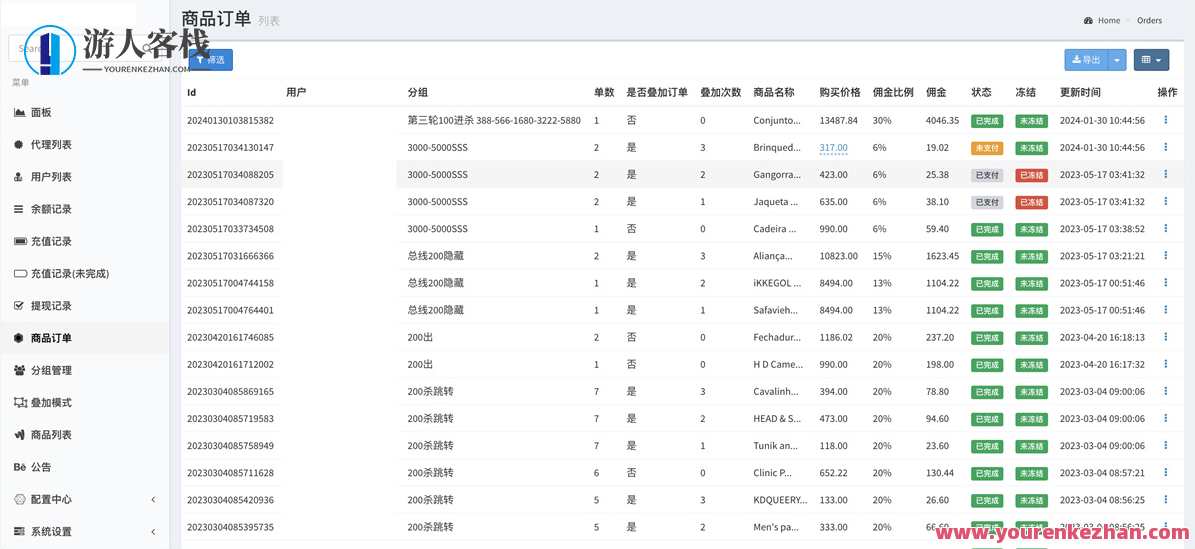Click the 筛选 filter button
The height and width of the screenshot is (549, 1195).
(210, 60)
